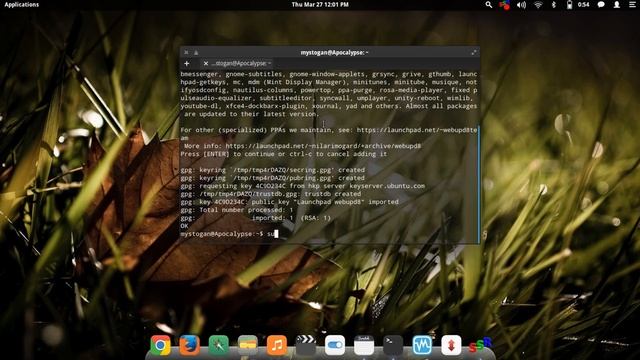Screen dimensions: 640x360
Task: Open SimpleScreenRecorder SSR dock icon
Action: pyautogui.click(x=480, y=345)
